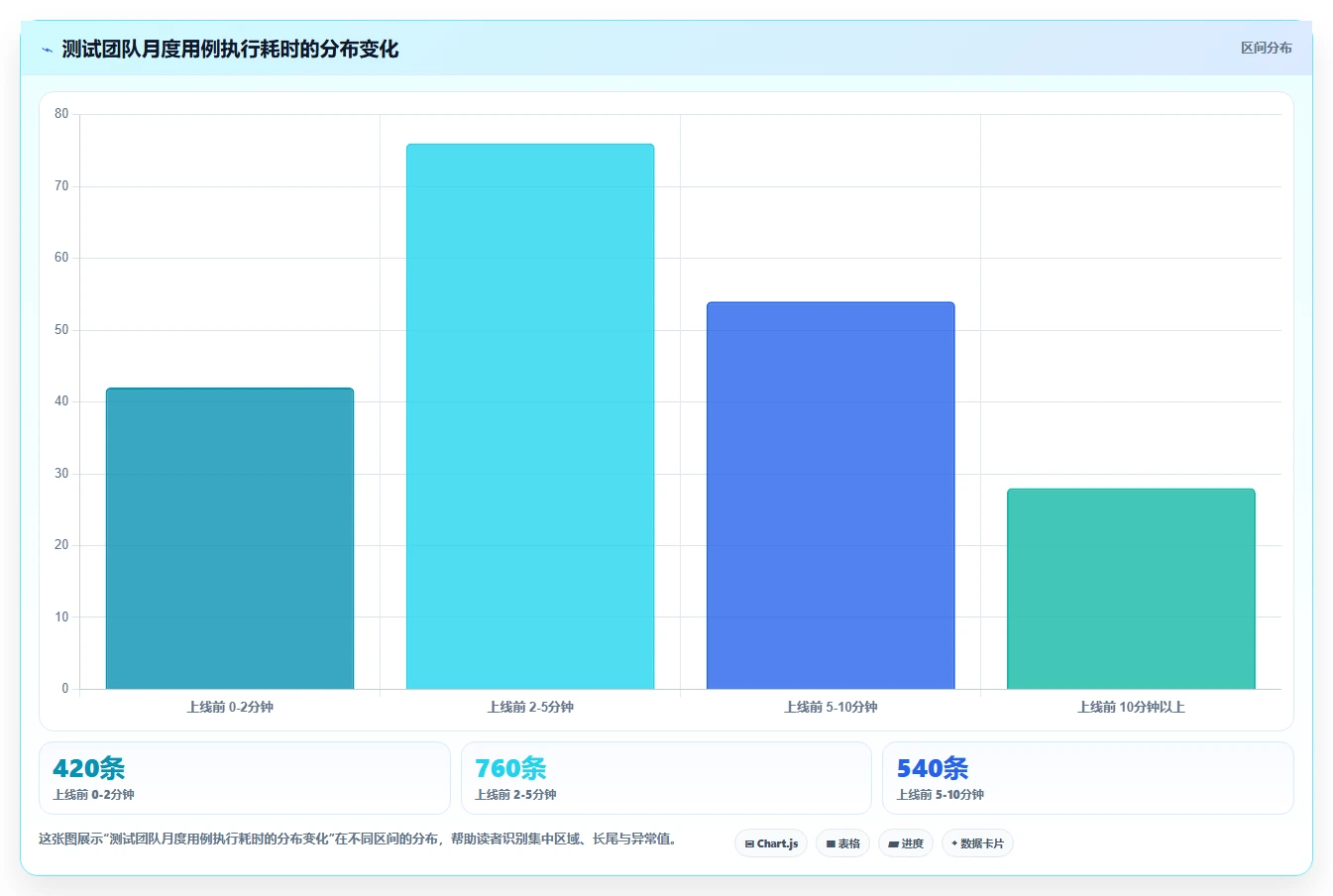The image size is (1333, 896).
Task: Click the lightning icon beside the chart title
Action: click(x=47, y=50)
